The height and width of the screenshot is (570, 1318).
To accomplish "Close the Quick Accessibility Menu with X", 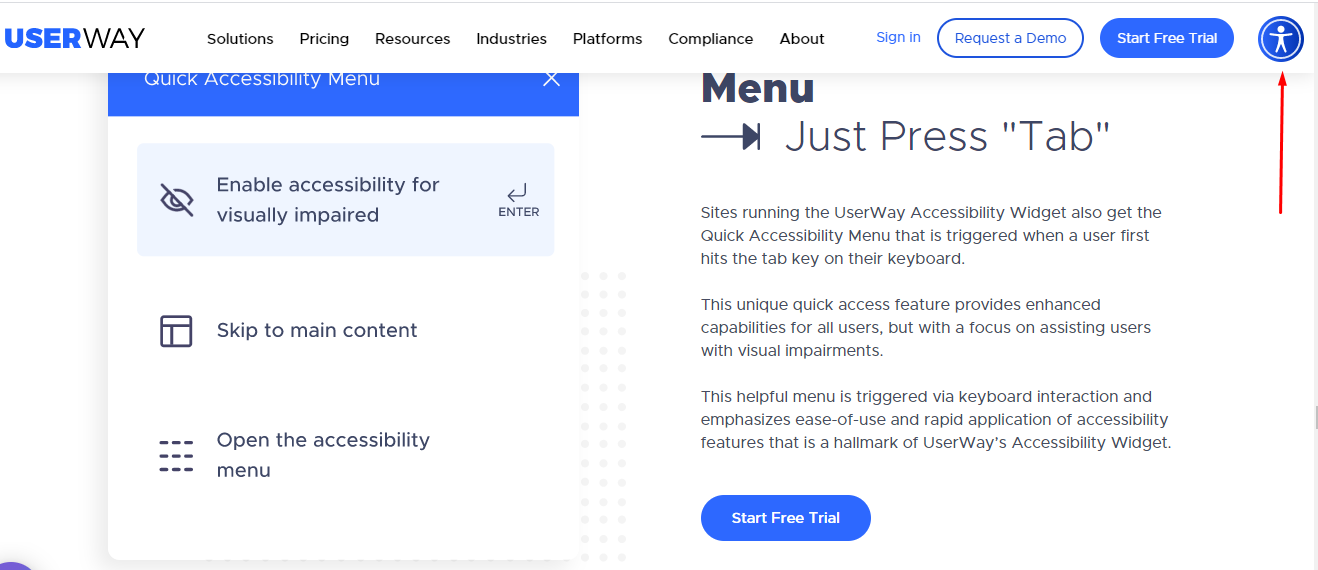I will pos(551,79).
